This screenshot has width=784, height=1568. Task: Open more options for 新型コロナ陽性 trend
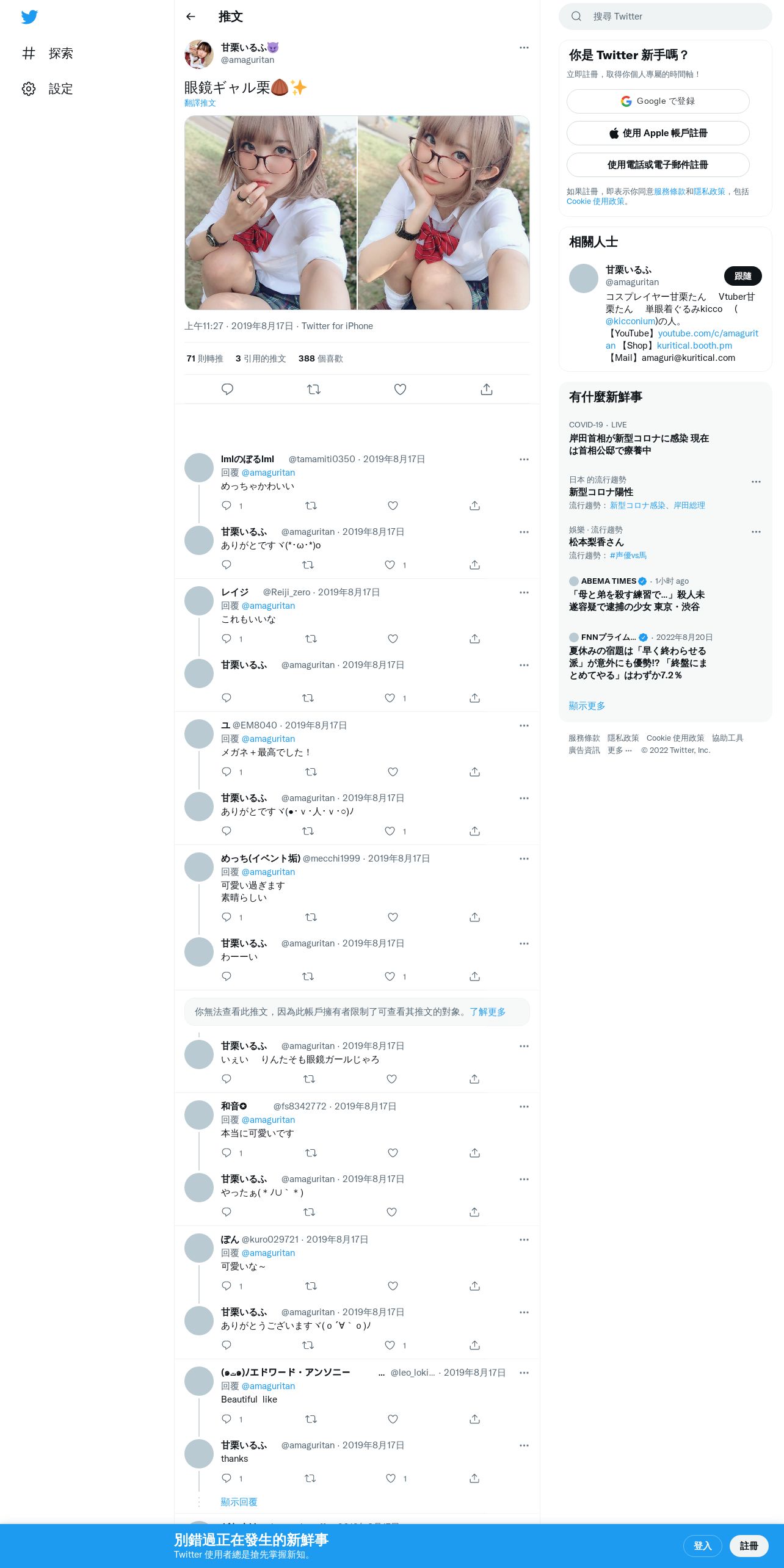pyautogui.click(x=756, y=482)
